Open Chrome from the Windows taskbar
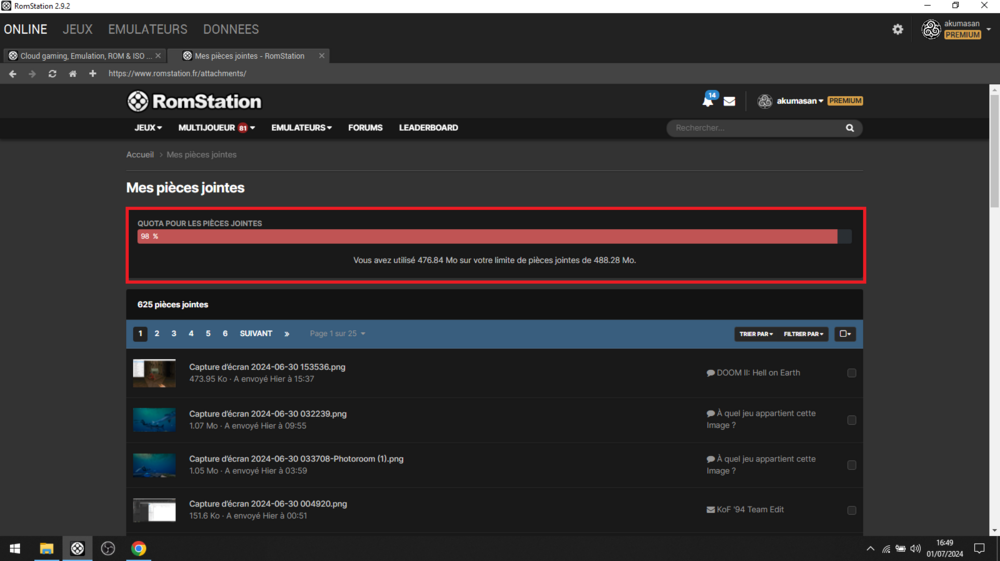Screen dimensions: 1000x561 click(x=139, y=548)
